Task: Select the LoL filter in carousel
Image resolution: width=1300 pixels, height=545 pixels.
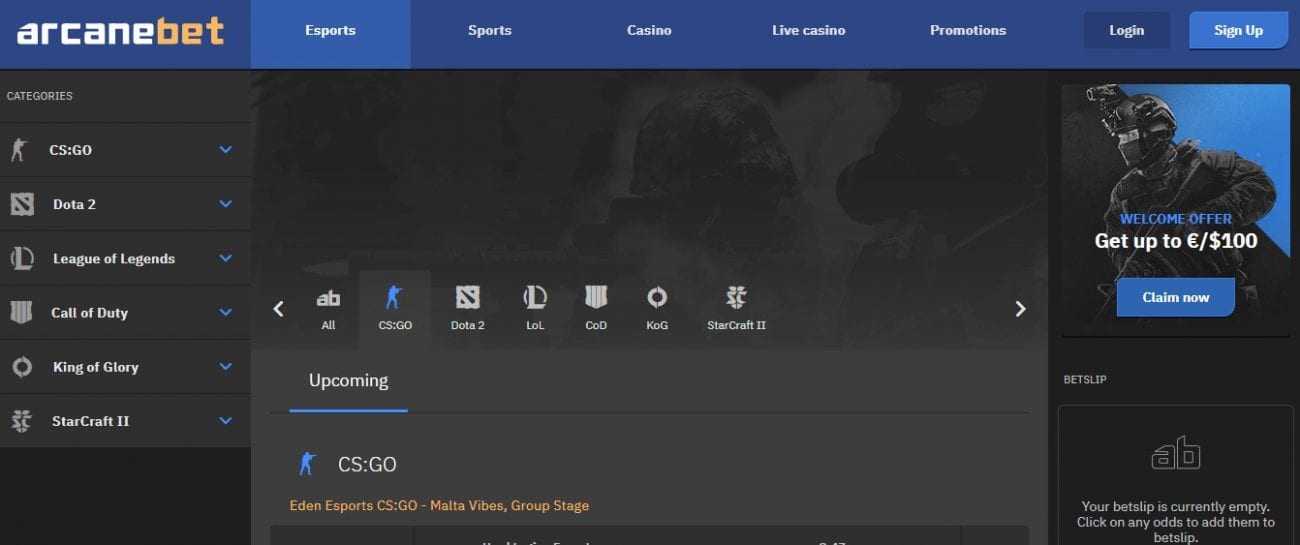Action: point(535,308)
